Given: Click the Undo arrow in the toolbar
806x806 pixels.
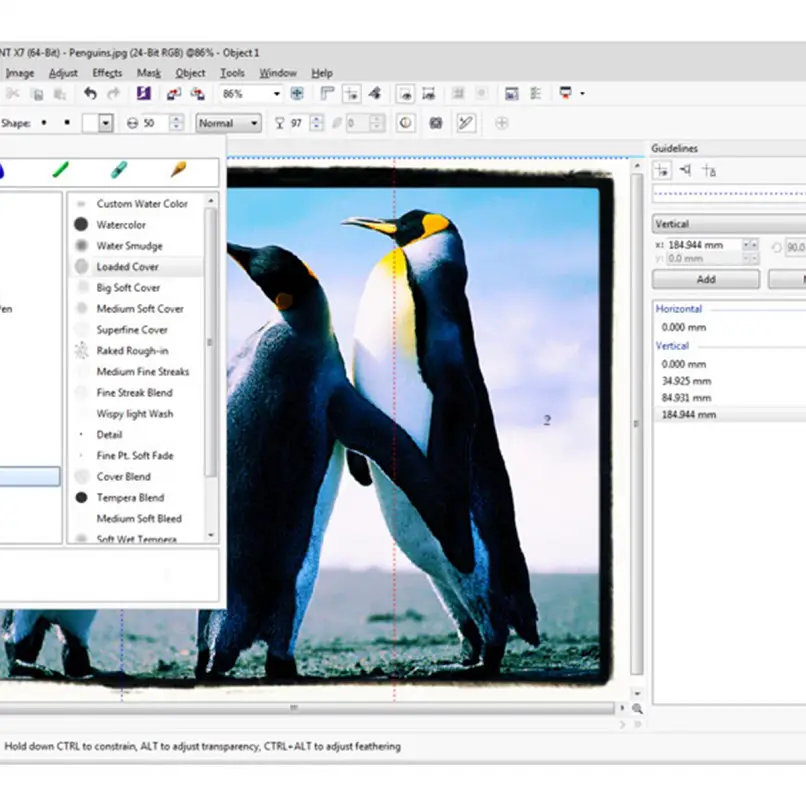Looking at the screenshot, I should pyautogui.click(x=90, y=94).
